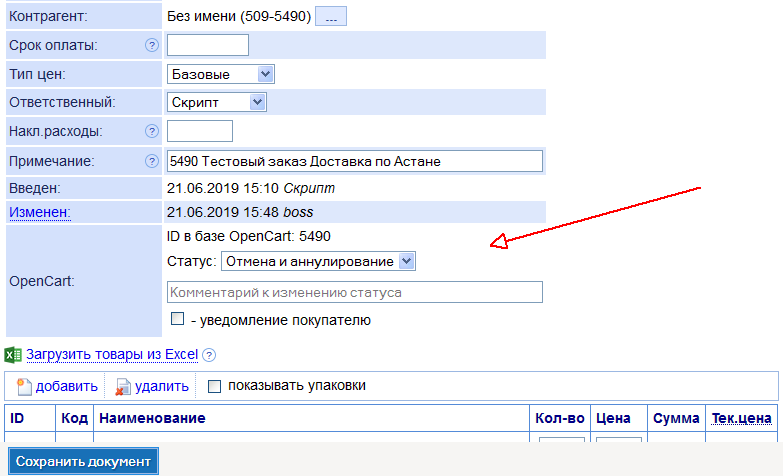Focus Комментарий к изменению статуса field

click(x=355, y=292)
